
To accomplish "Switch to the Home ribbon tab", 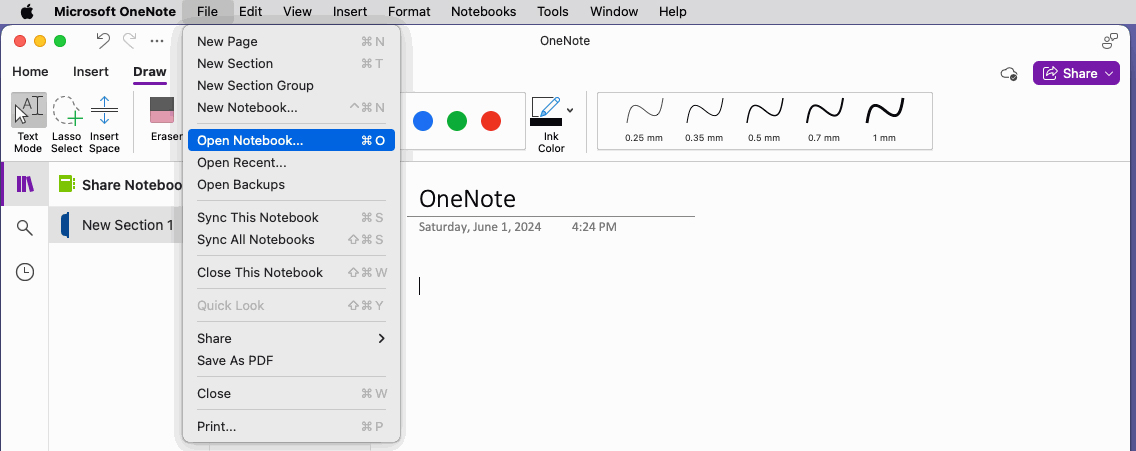I will click(30, 72).
